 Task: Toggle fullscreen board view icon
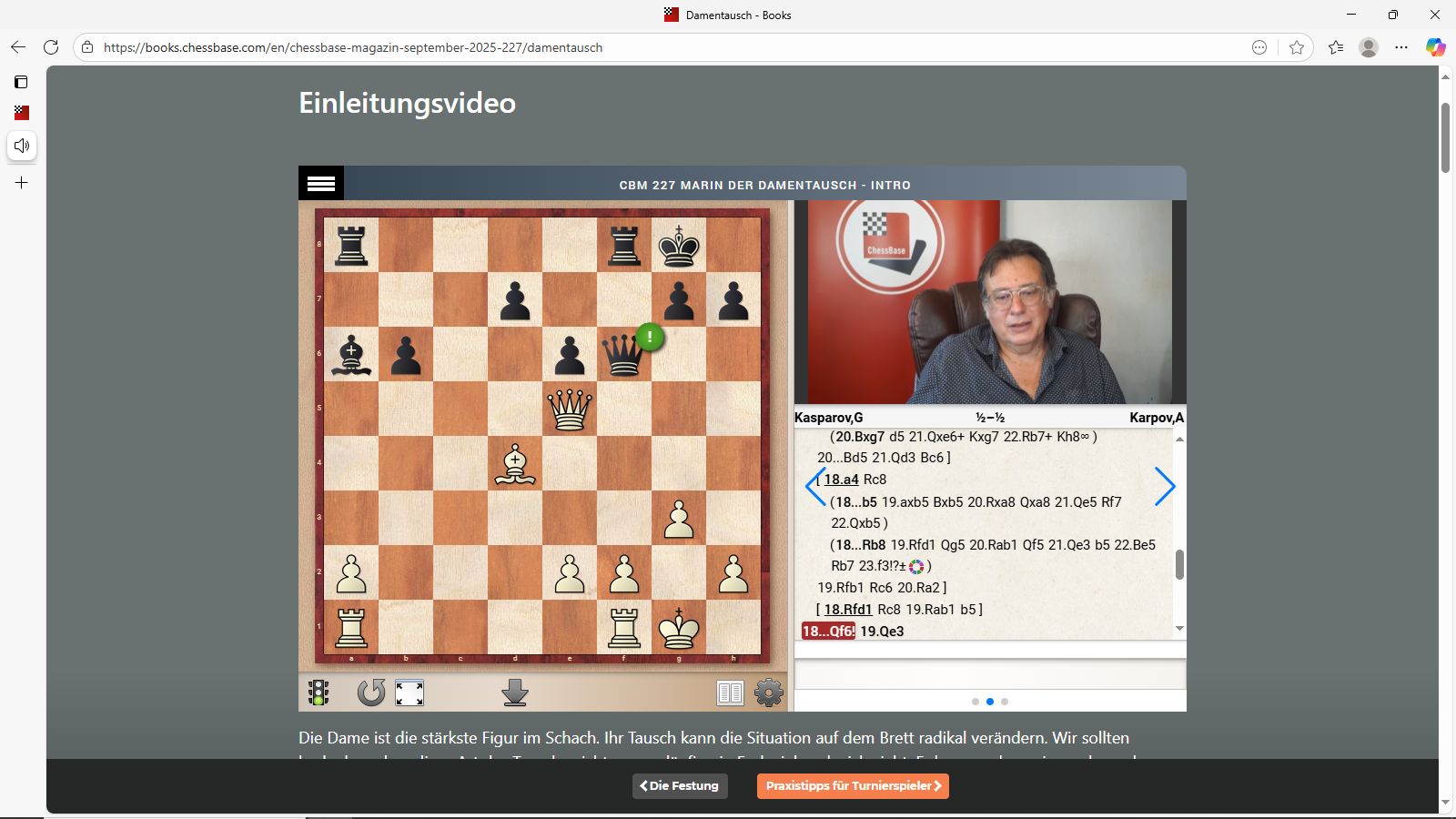(409, 693)
